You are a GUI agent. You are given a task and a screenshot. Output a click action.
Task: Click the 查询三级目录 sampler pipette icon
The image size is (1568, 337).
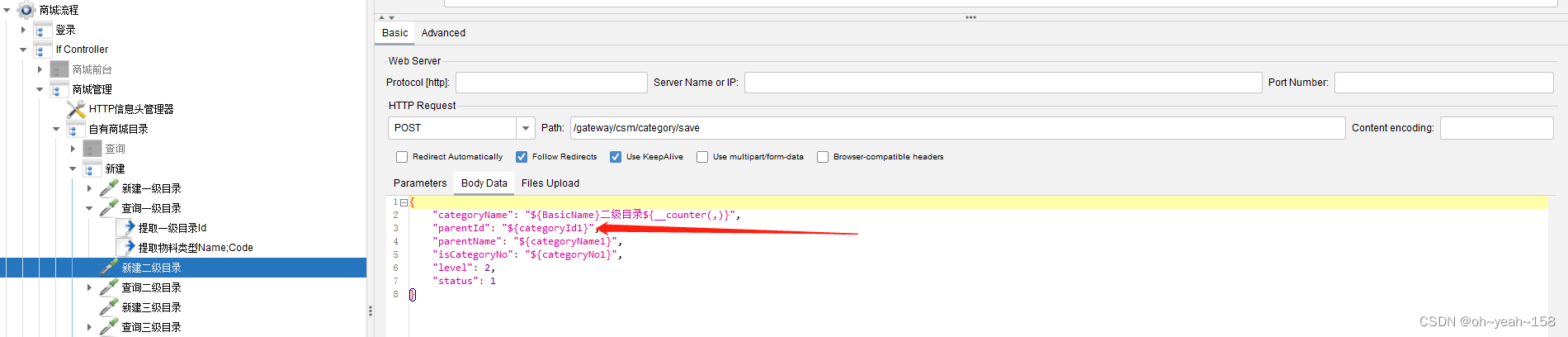109,327
